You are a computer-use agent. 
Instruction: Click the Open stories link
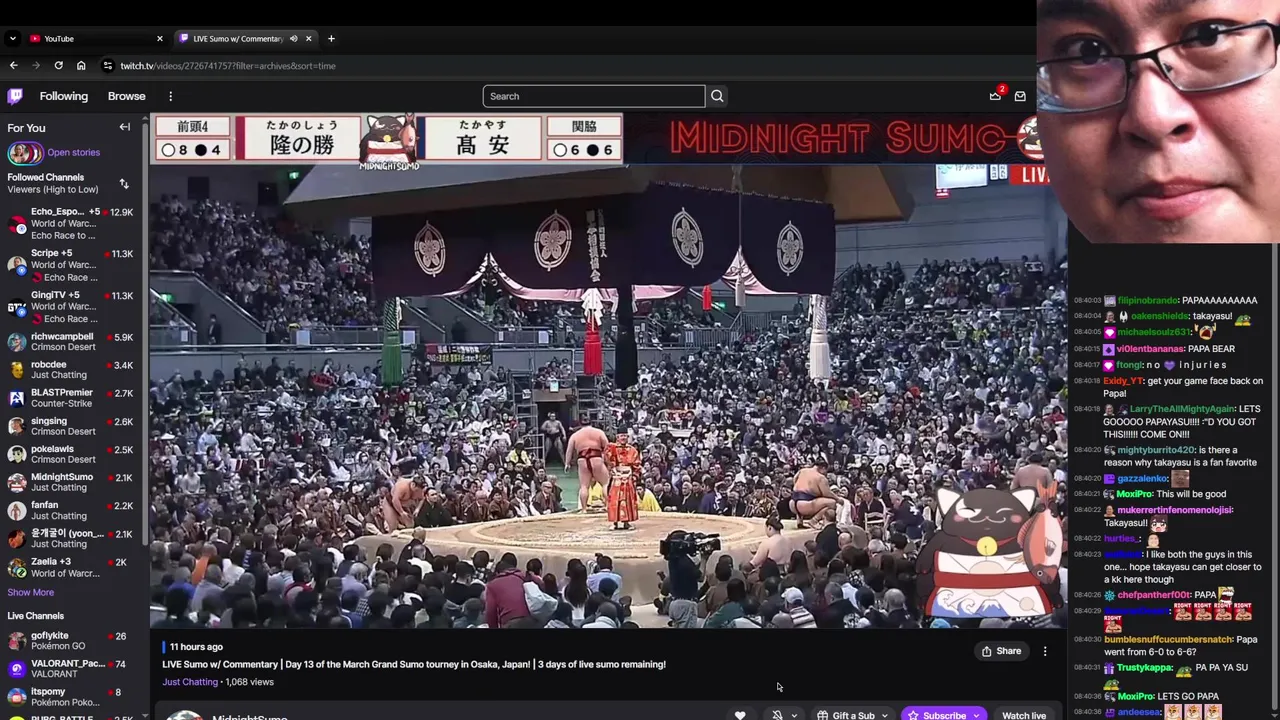pyautogui.click(x=73, y=152)
